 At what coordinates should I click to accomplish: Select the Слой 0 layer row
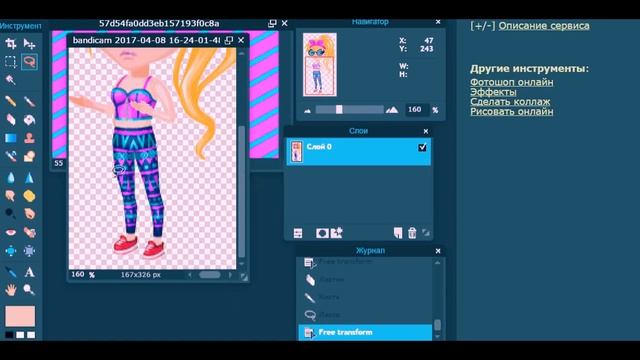(358, 151)
